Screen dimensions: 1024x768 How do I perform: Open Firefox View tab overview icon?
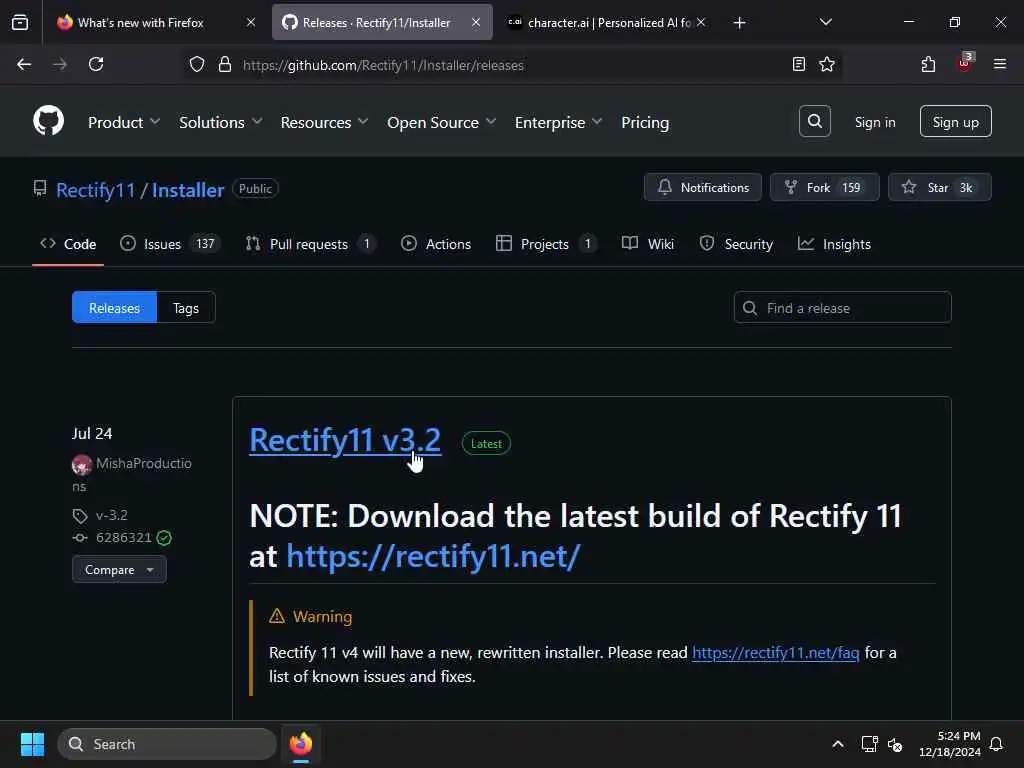pos(20,23)
